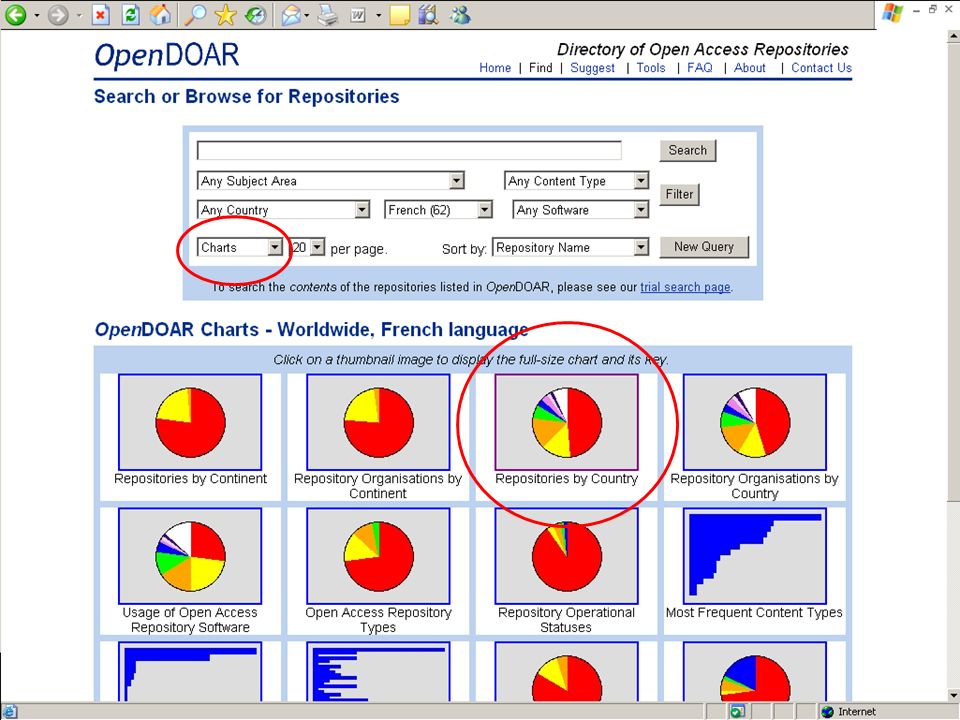The width and height of the screenshot is (960, 720).
Task: Click the Internet zone globe icon
Action: [828, 711]
